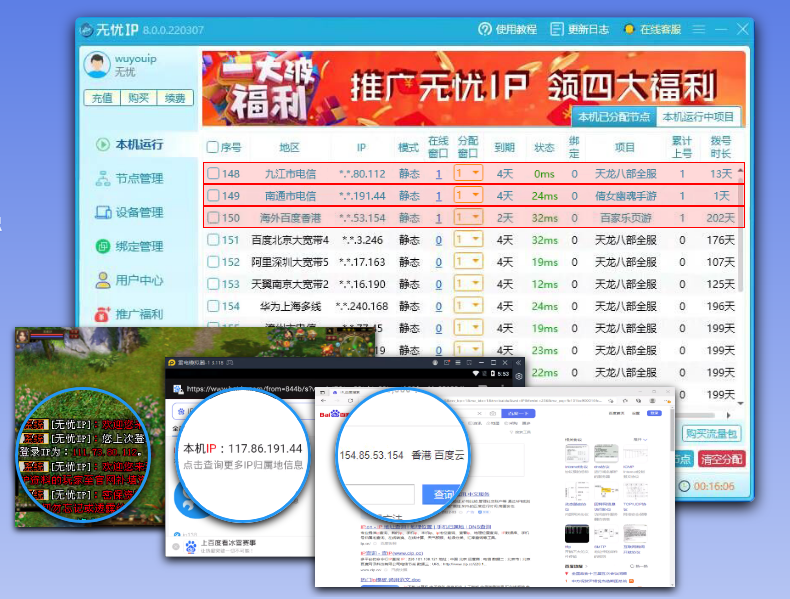Click the wuyouip user avatar
The image size is (790, 599).
point(97,64)
